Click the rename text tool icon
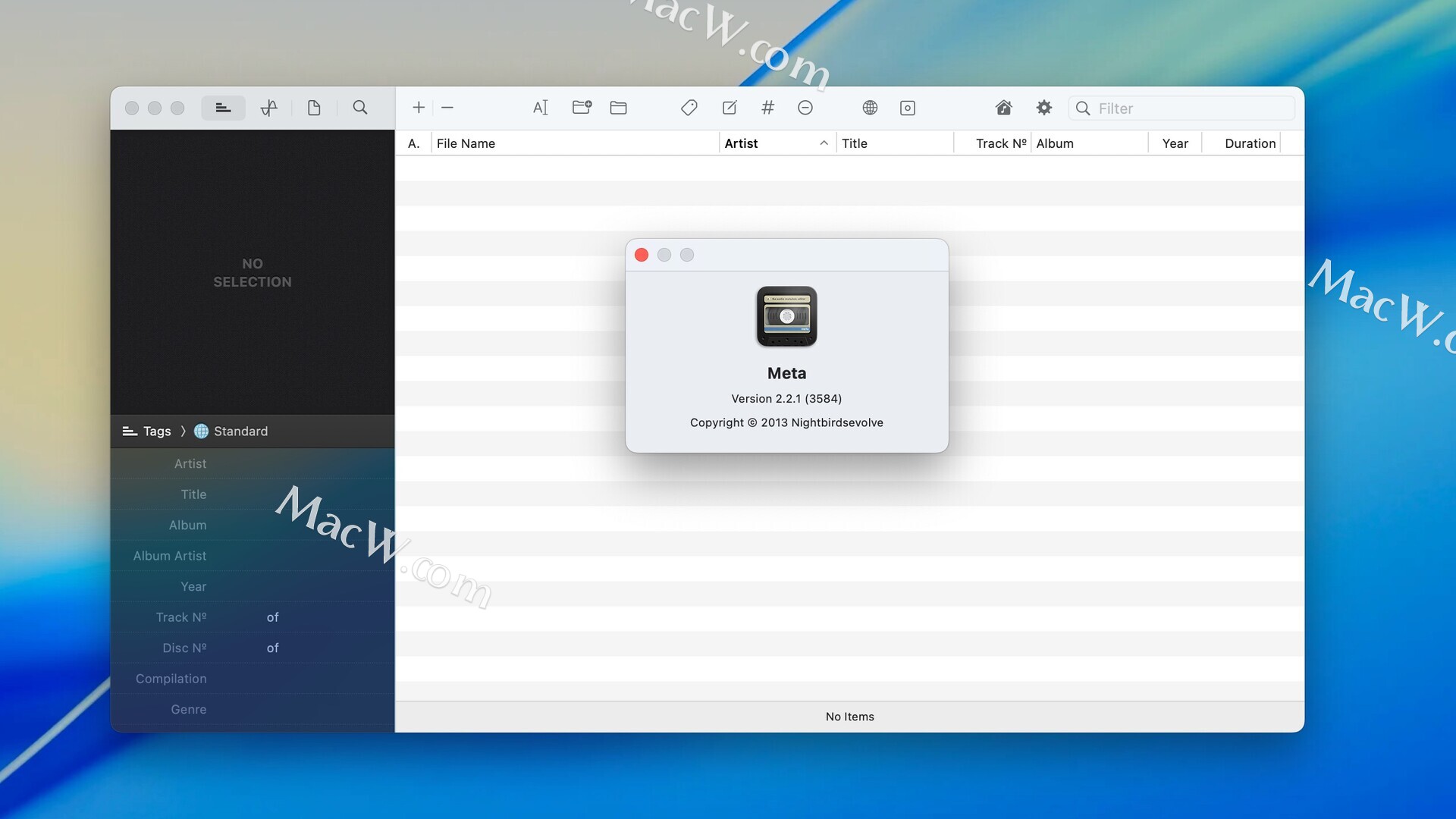 (x=540, y=108)
